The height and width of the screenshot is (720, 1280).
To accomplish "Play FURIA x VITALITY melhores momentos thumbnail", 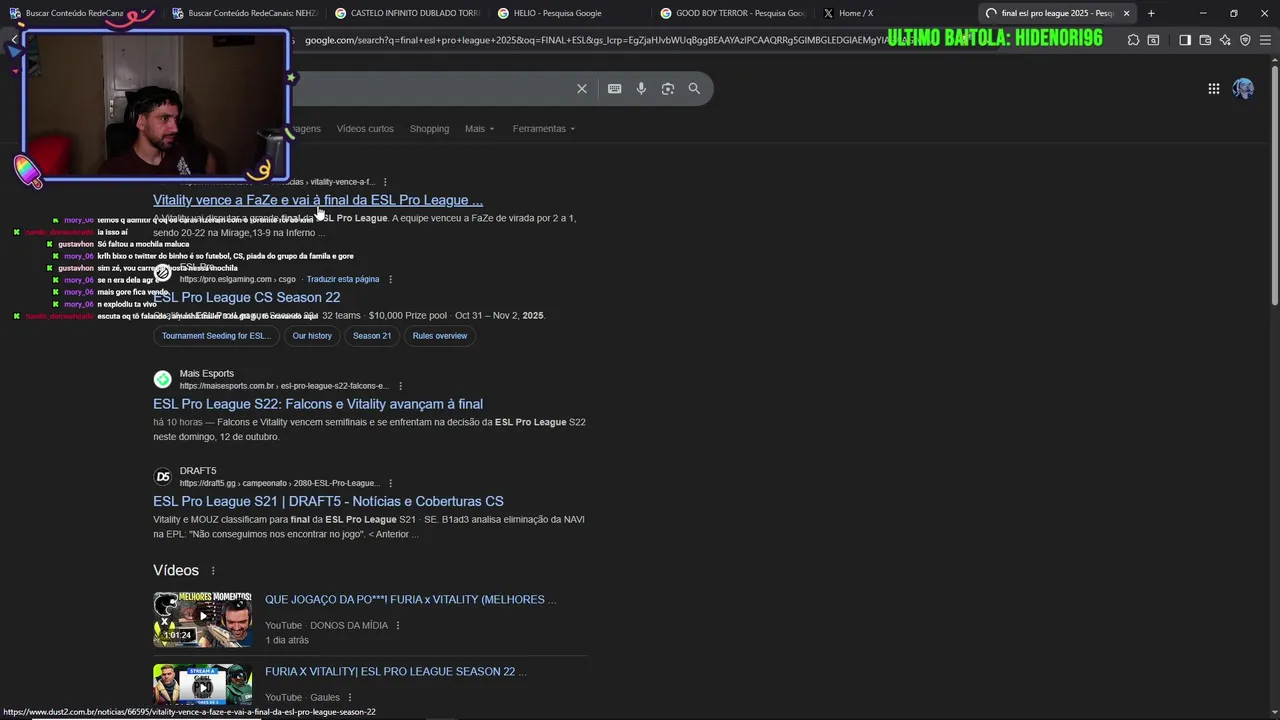I will pos(202,620).
